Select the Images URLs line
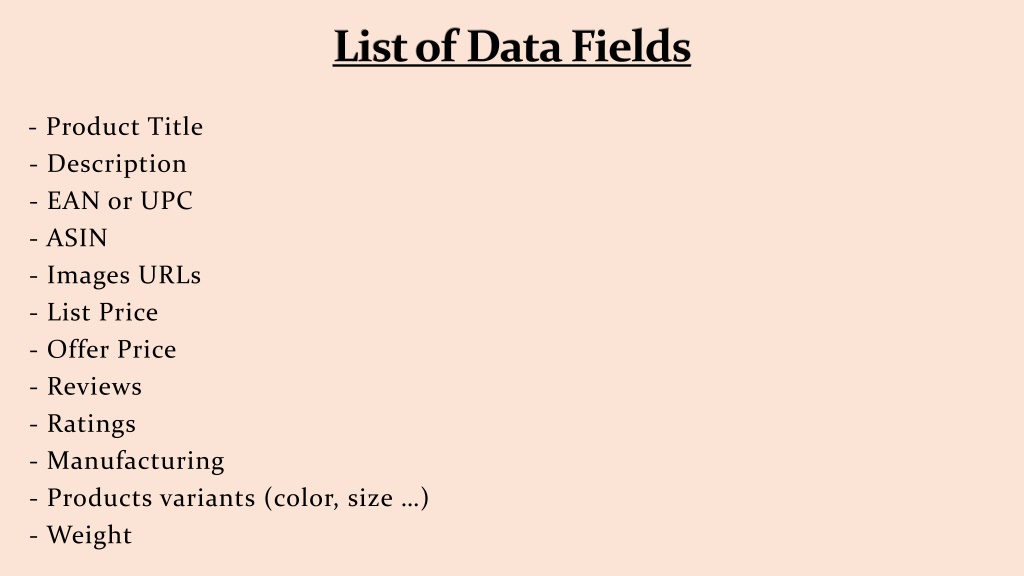This screenshot has height=576, width=1024. point(115,276)
